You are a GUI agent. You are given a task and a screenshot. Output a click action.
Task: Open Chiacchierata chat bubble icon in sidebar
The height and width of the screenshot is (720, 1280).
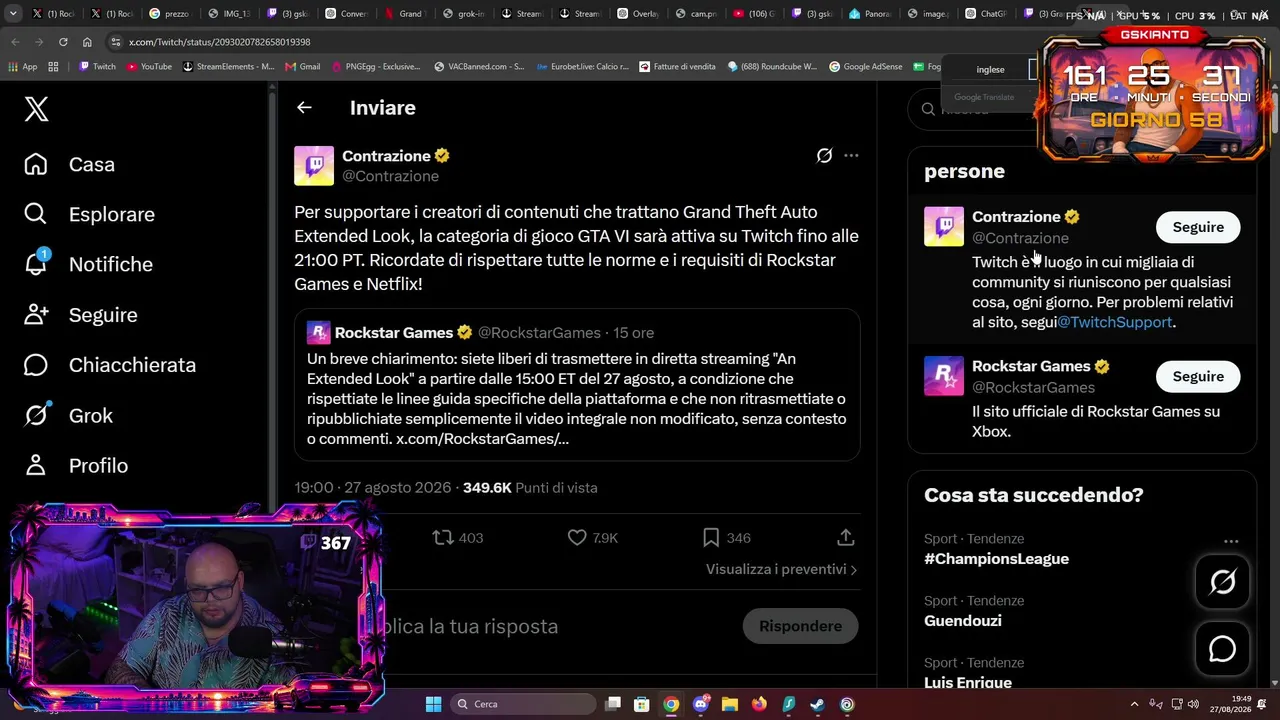coord(36,365)
